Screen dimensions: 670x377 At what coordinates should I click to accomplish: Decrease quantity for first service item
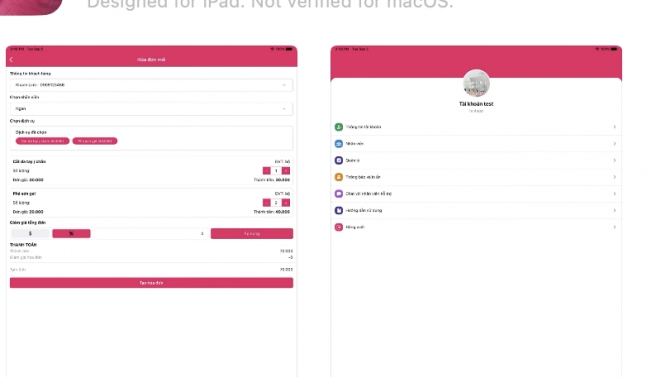pos(266,171)
